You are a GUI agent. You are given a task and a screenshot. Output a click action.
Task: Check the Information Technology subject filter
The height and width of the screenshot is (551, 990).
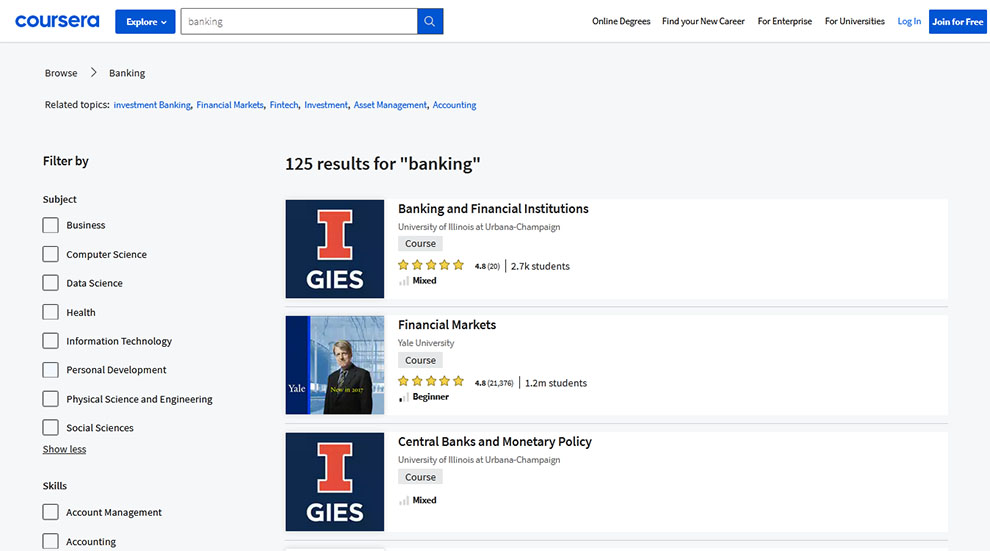coord(51,341)
